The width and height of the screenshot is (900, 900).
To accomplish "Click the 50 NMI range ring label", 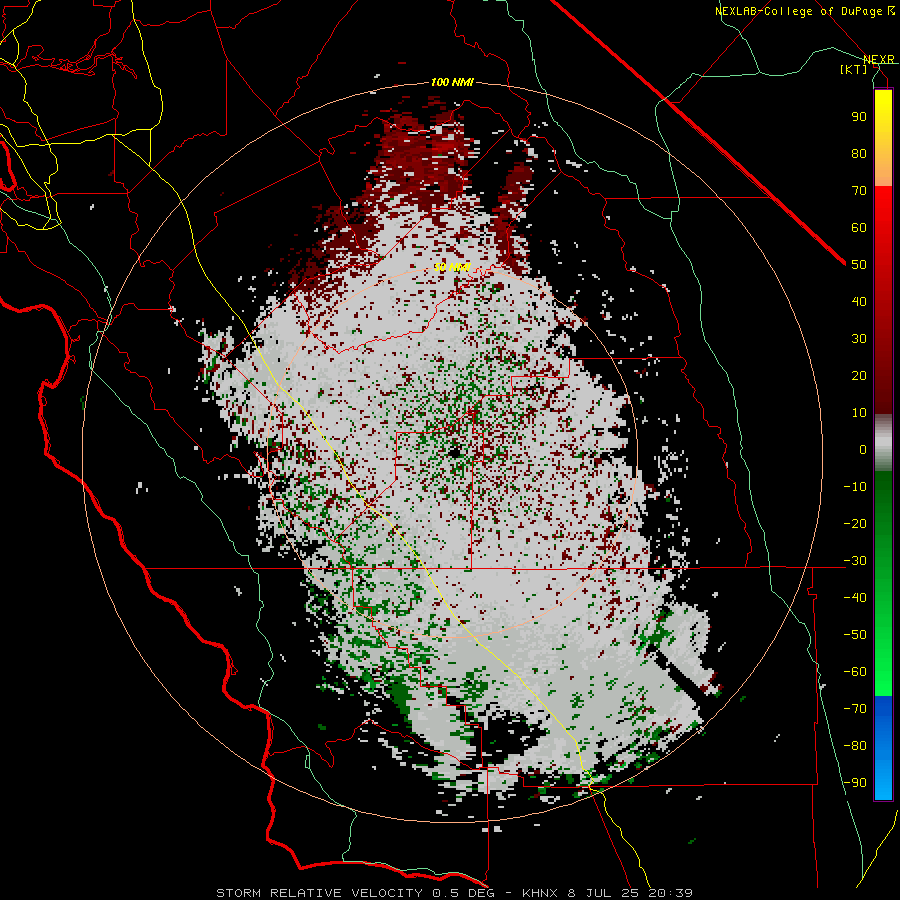I will 452,267.
